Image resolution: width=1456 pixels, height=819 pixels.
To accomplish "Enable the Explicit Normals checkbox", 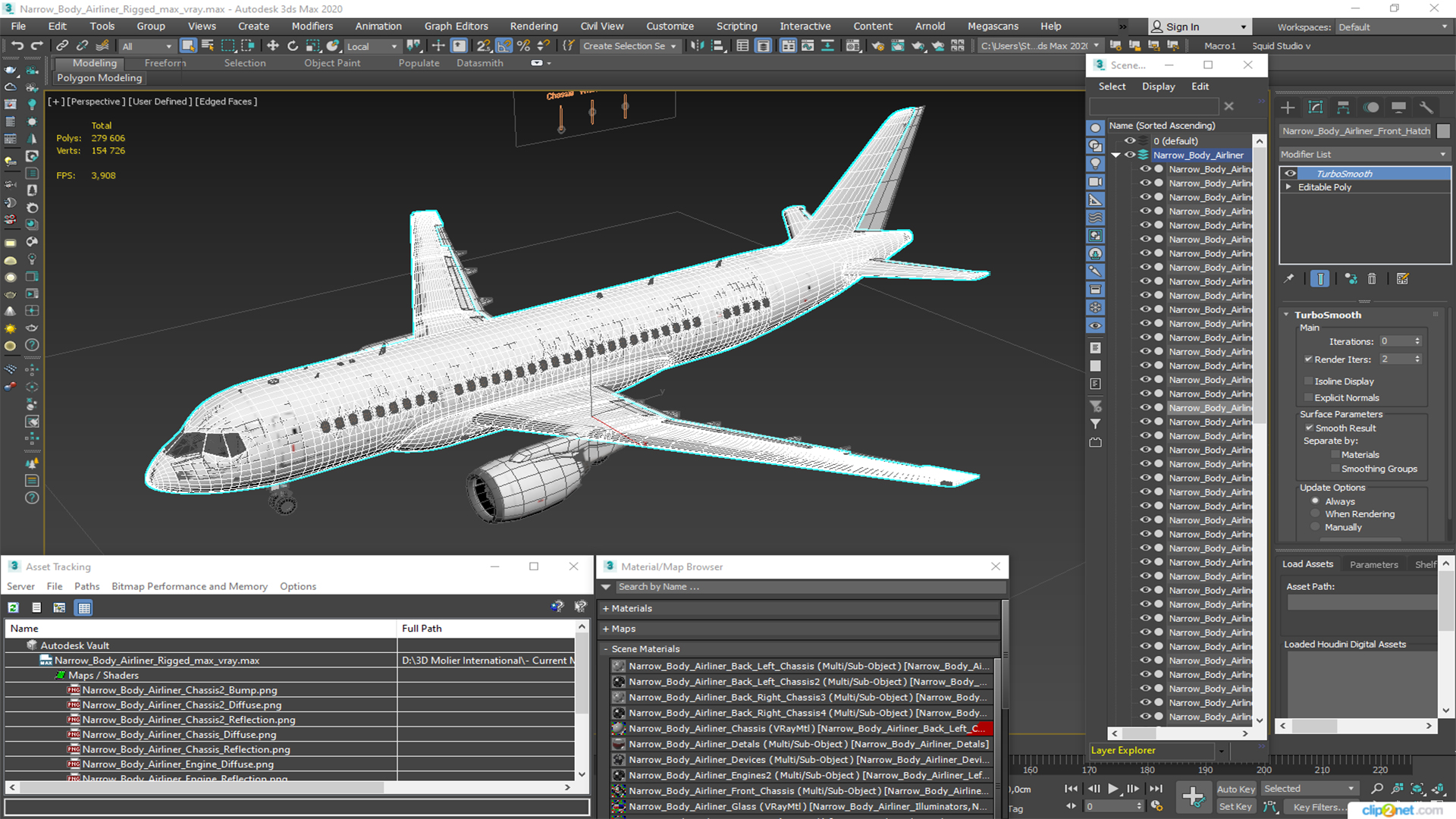I will [1308, 398].
